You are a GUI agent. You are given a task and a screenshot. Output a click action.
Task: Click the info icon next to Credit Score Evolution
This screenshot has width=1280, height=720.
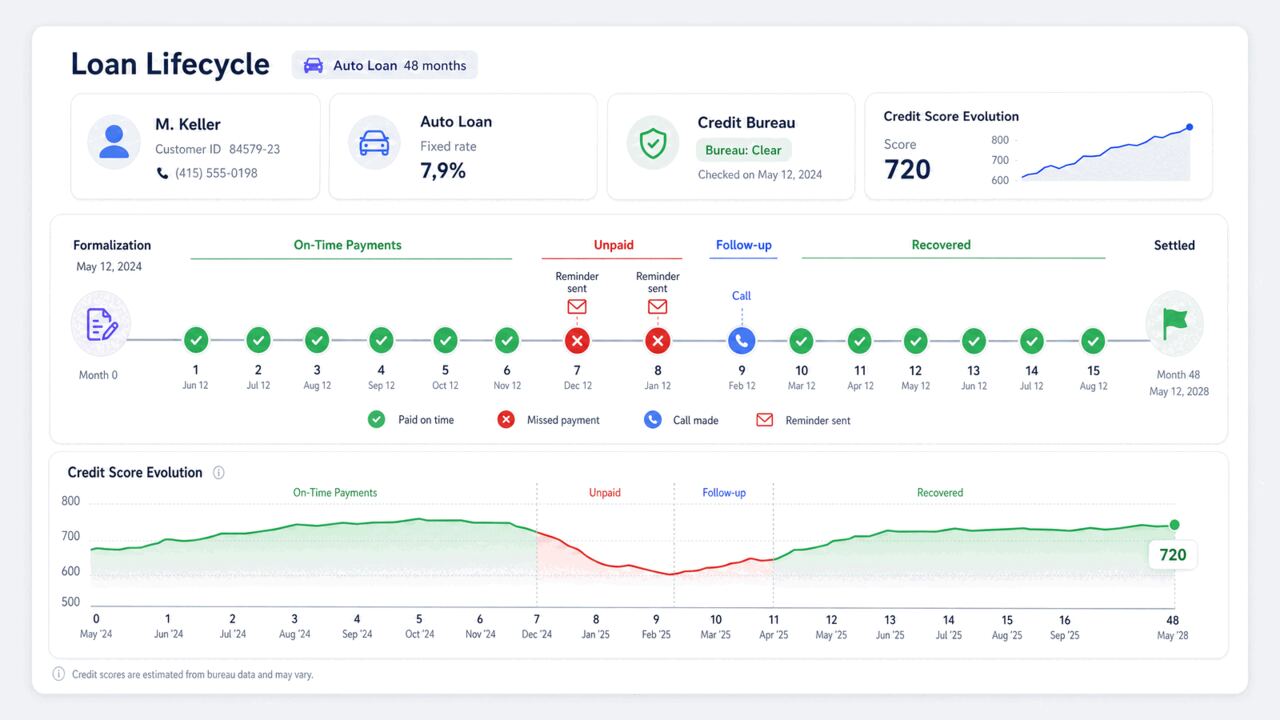click(x=219, y=473)
